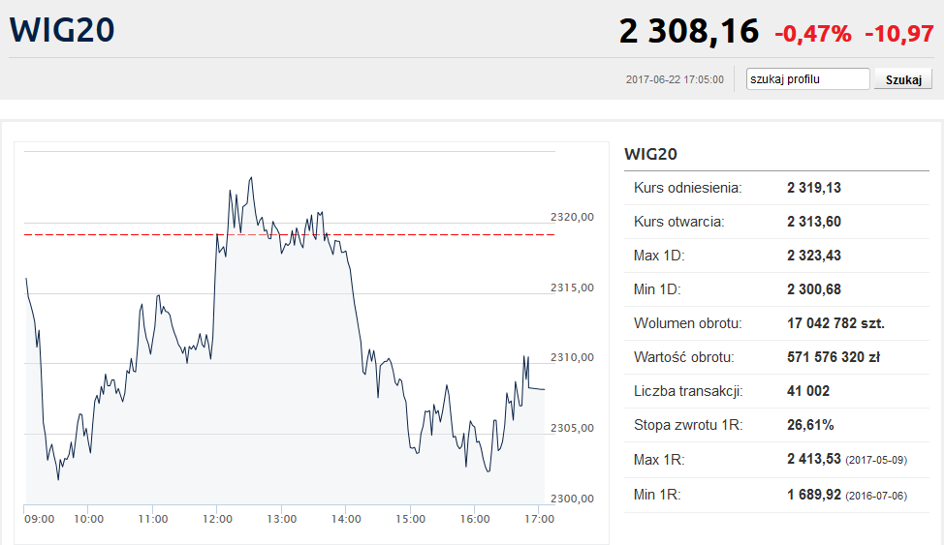Click the 2305,00 price axis label
945x545 pixels.
(572, 428)
